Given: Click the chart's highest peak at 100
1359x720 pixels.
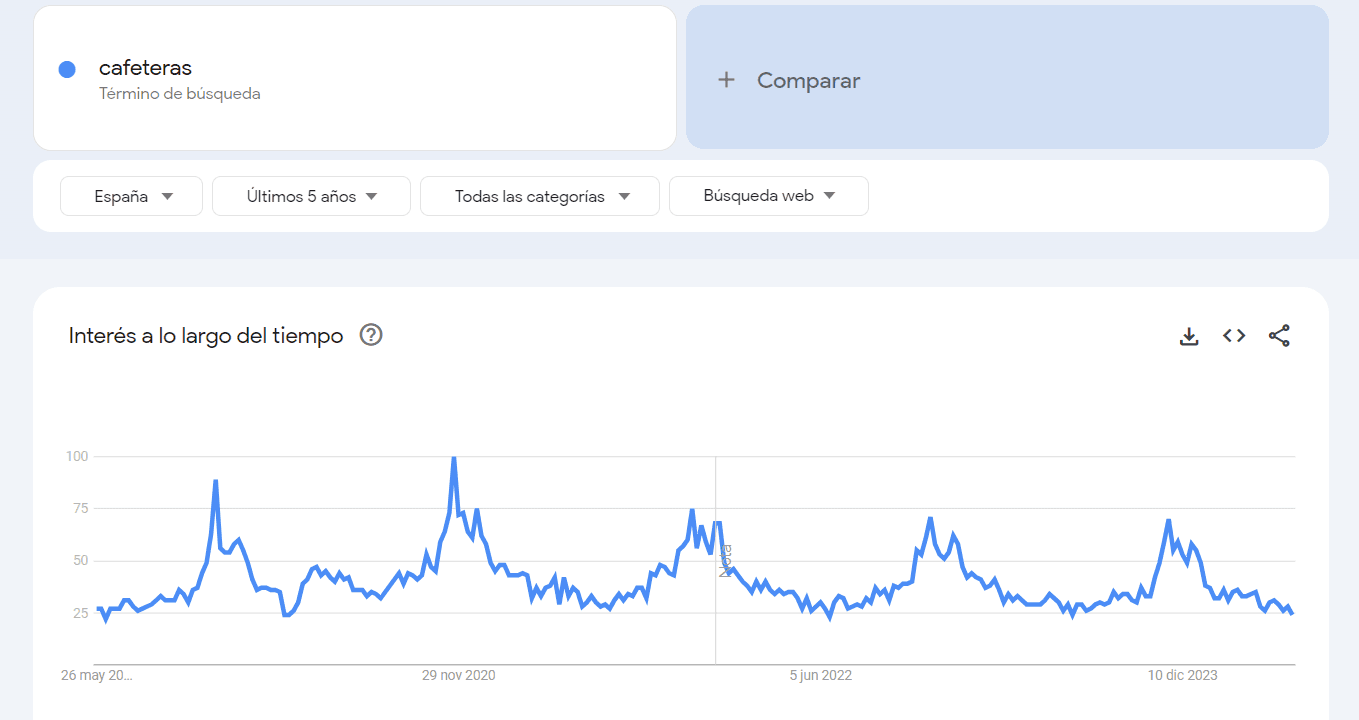Looking at the screenshot, I should coord(454,458).
